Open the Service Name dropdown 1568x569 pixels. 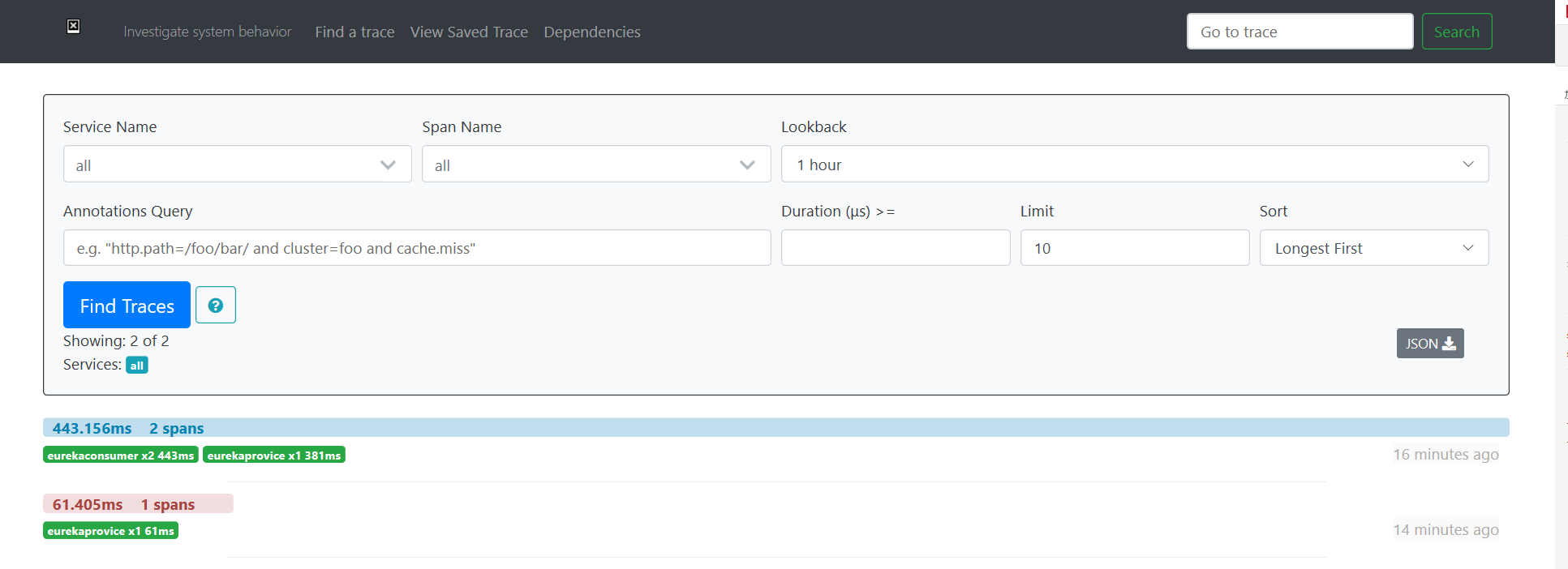[238, 165]
